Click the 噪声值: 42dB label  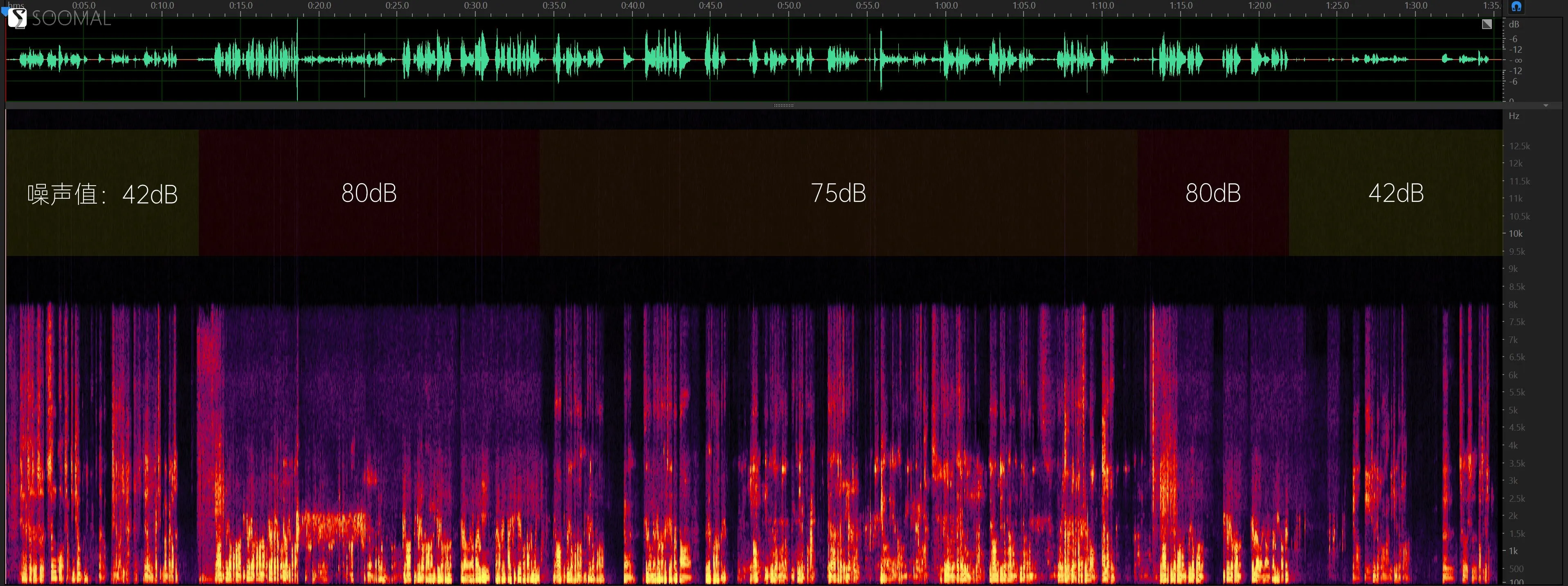coord(102,195)
